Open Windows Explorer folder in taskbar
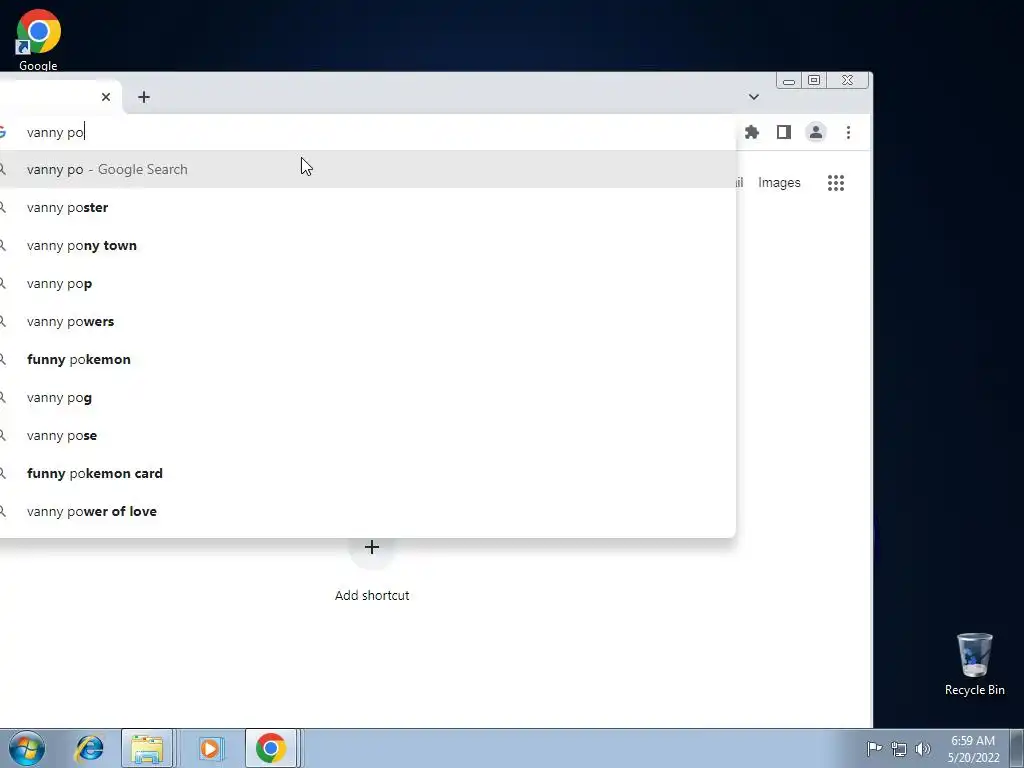 147,748
